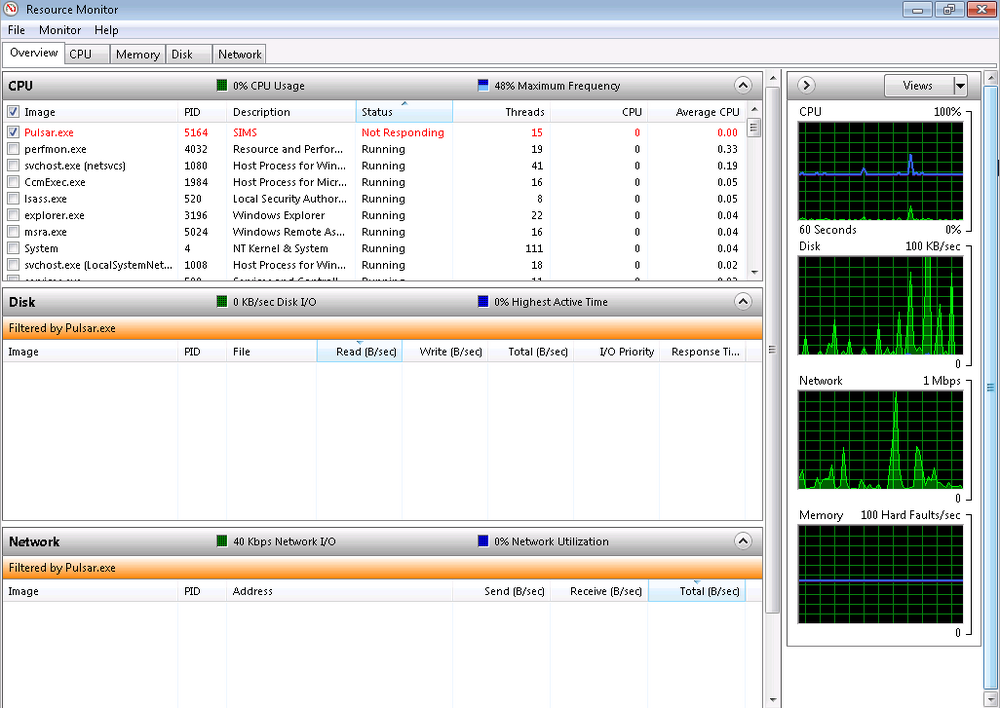Sort Disk table by I/O Priority column
The image size is (1000, 708).
(617, 351)
